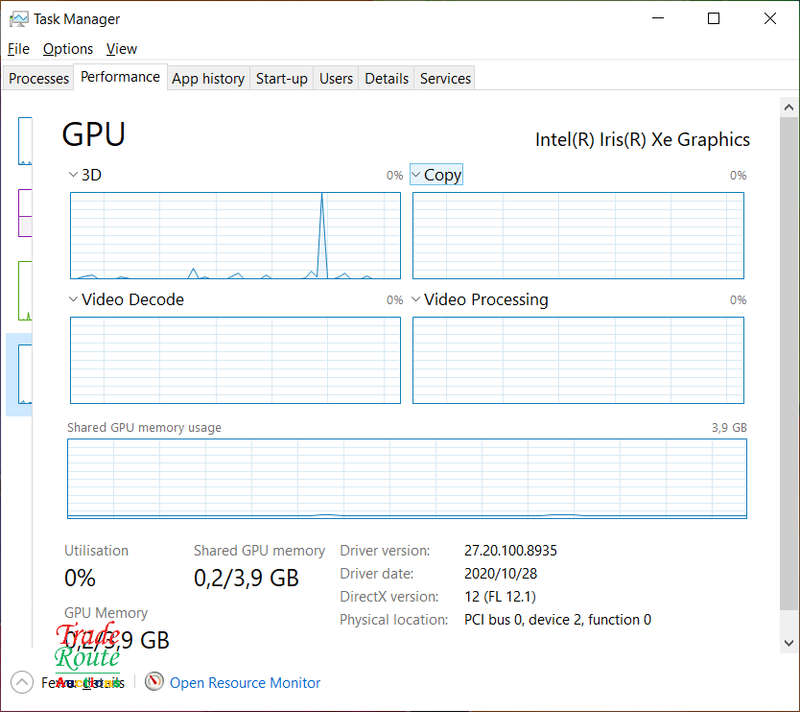Screen dimensions: 800x712
Task: Switch to the Processes tab
Action: coord(39,79)
